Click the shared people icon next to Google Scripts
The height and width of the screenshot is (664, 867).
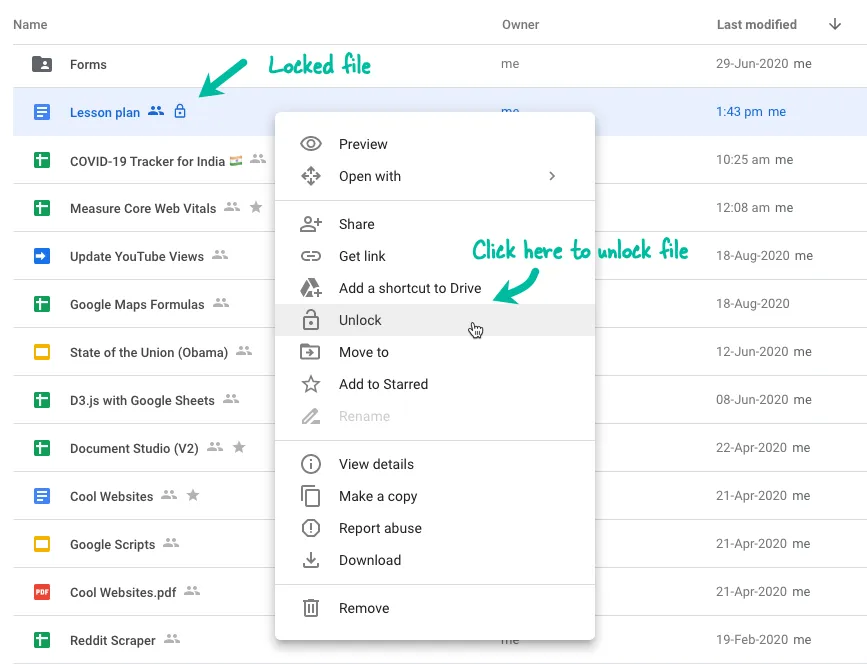172,544
